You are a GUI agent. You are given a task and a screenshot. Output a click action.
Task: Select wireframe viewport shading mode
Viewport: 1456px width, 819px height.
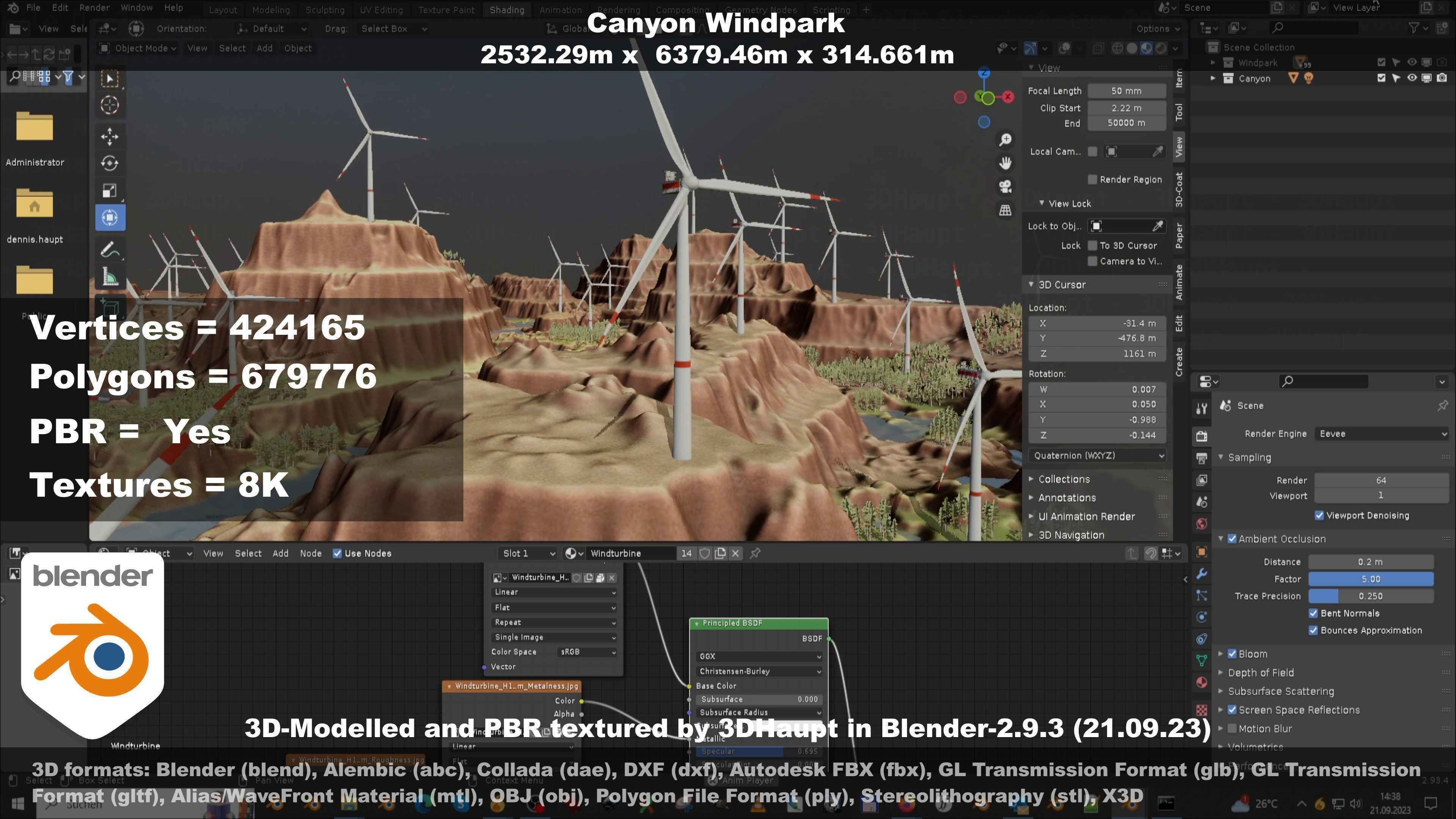tap(1117, 49)
